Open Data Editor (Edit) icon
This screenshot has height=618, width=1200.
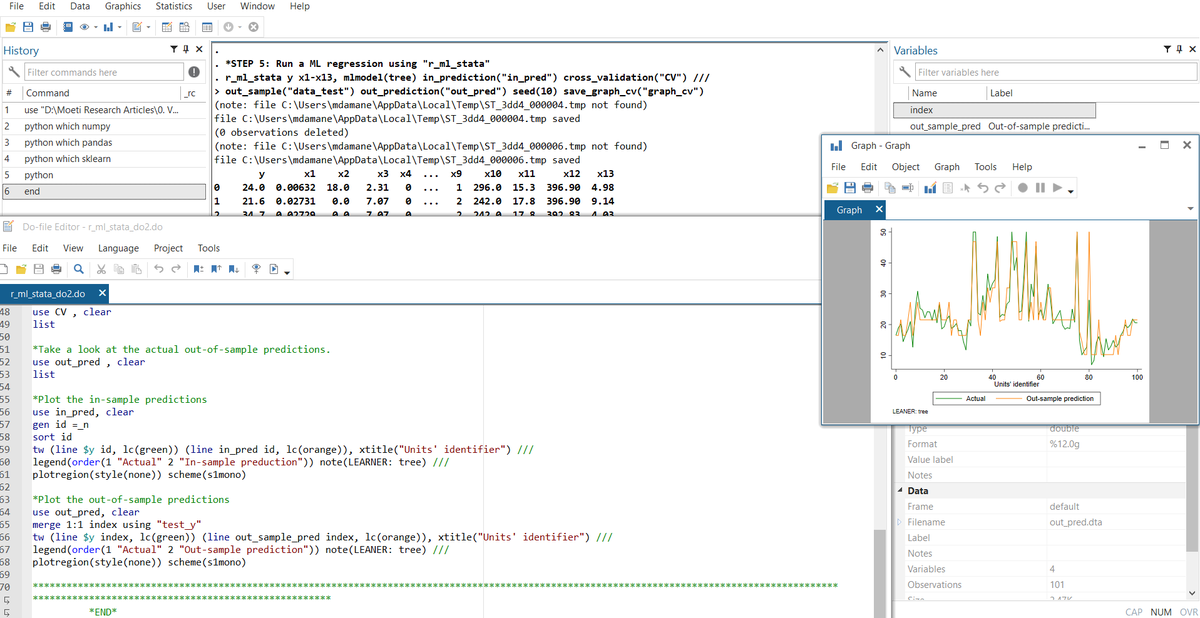pyautogui.click(x=166, y=26)
